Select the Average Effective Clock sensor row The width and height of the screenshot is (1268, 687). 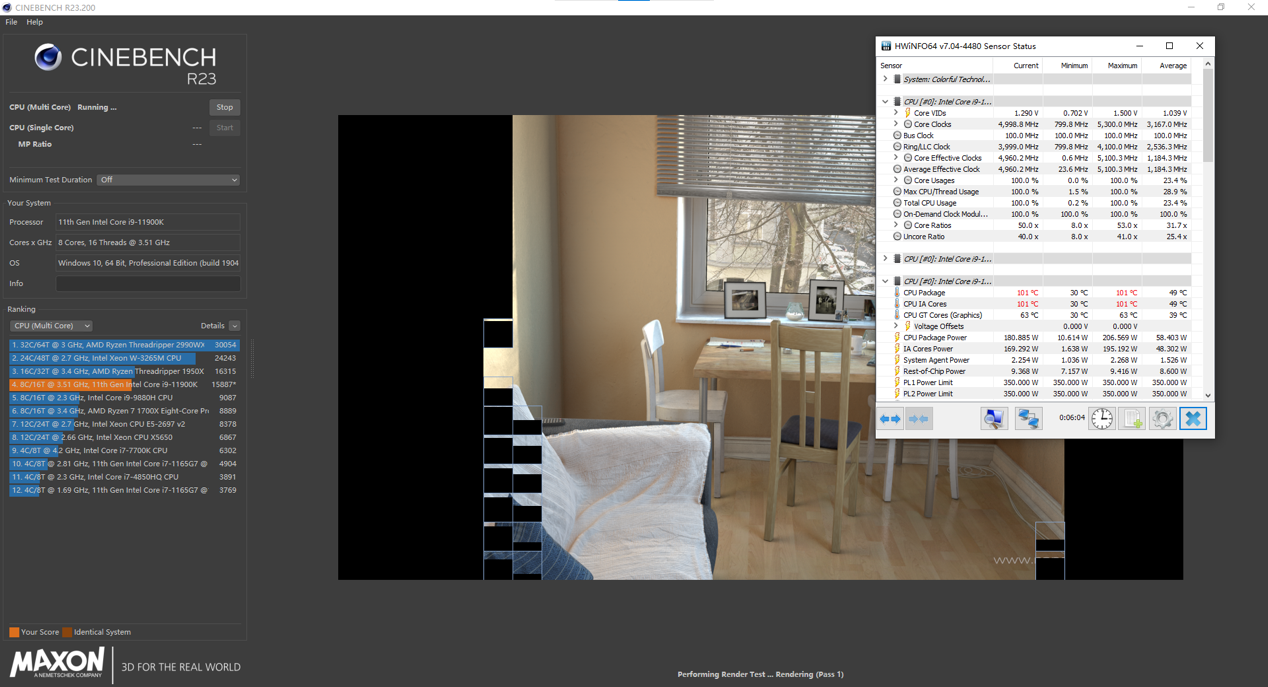click(1034, 169)
